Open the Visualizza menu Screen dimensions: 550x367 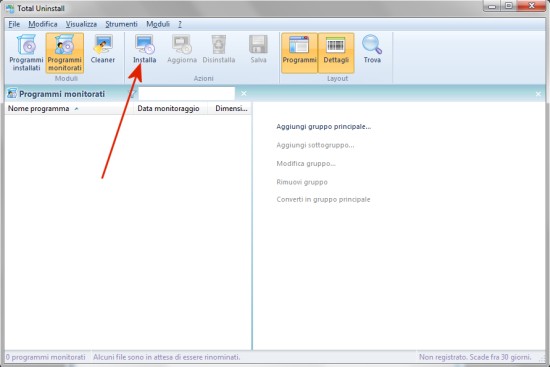(x=81, y=24)
